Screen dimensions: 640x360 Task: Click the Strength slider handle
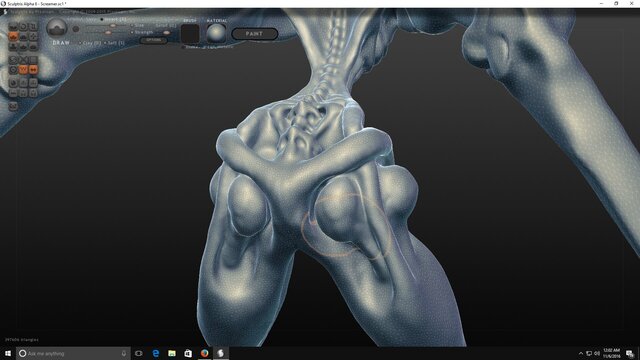pyautogui.click(x=108, y=33)
